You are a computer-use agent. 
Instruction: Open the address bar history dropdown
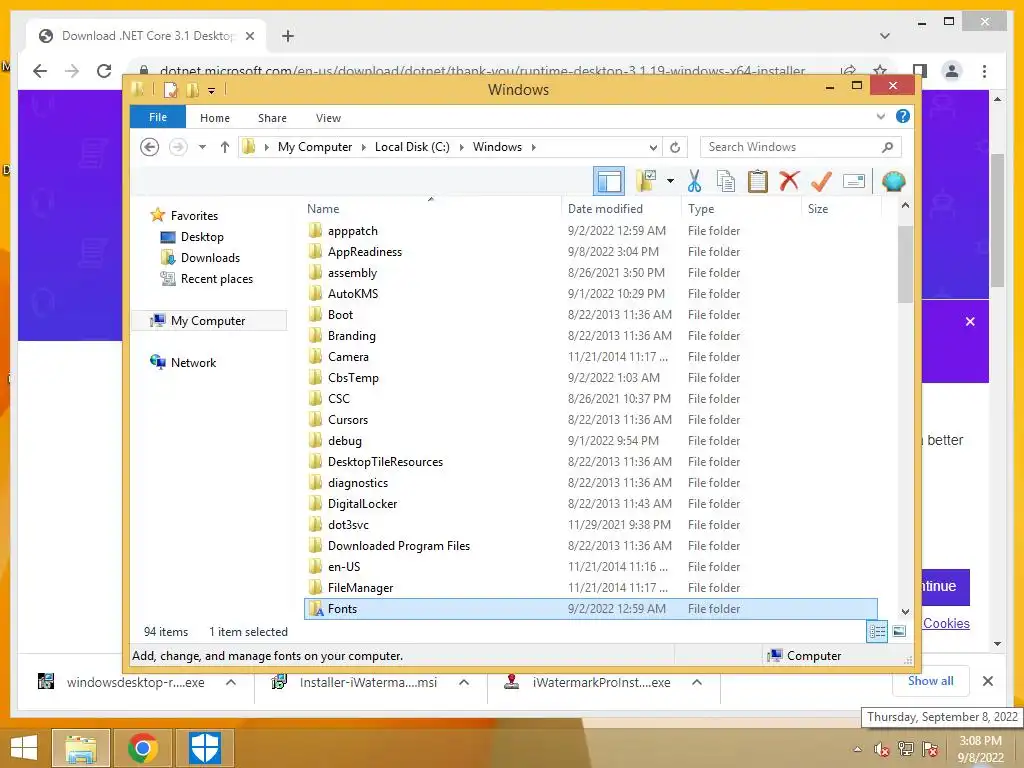click(x=653, y=147)
